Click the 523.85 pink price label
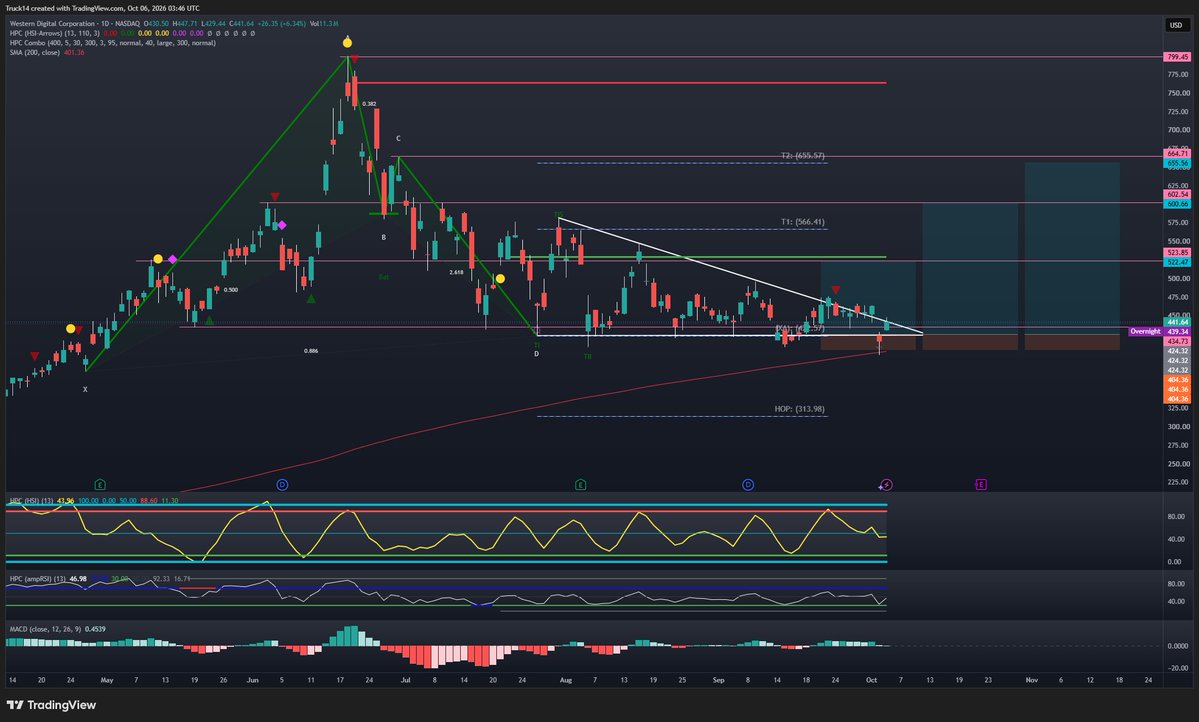 point(1178,252)
